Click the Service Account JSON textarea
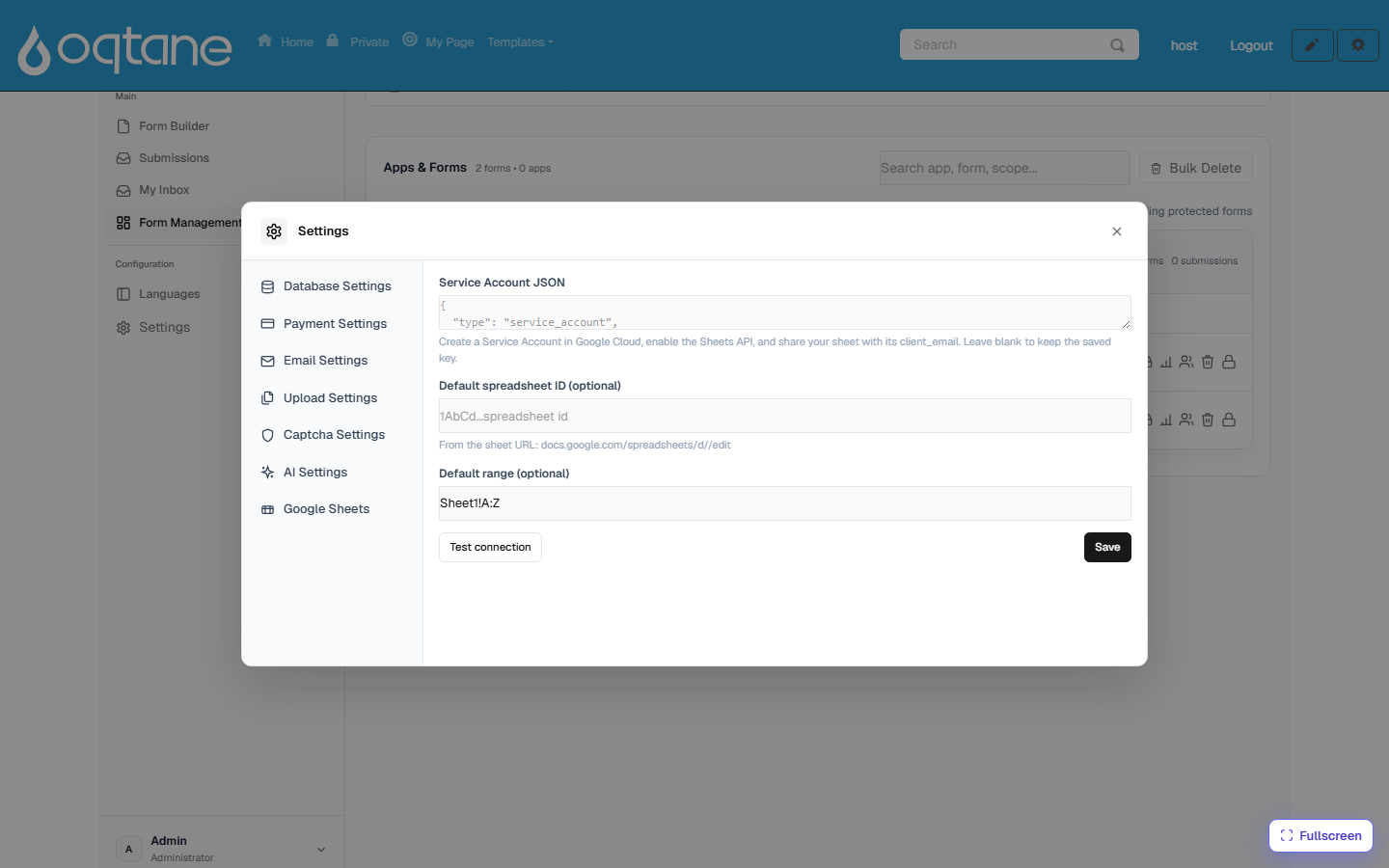The image size is (1389, 868). [x=784, y=312]
